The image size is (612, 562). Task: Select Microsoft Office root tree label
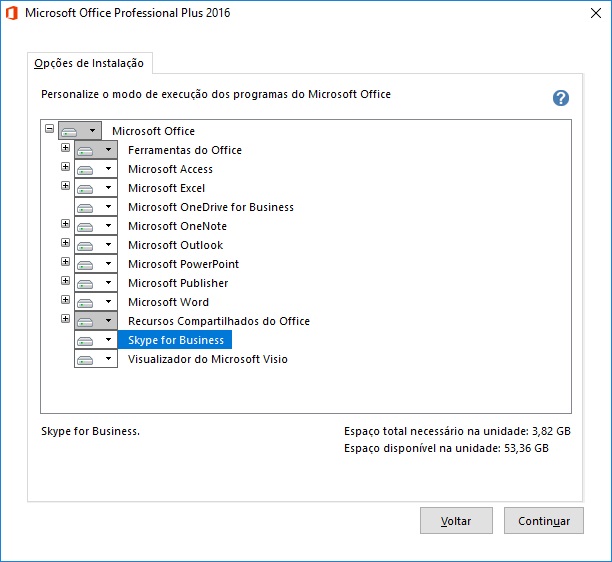click(x=153, y=131)
